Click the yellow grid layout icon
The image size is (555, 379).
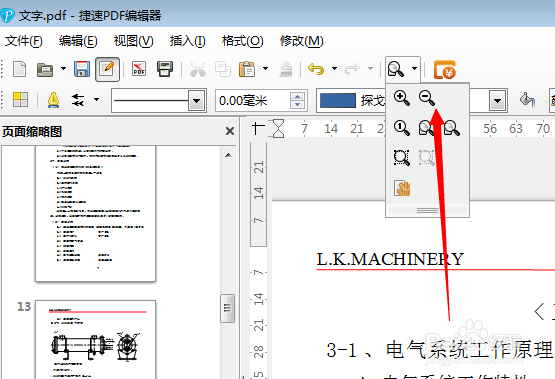click(20, 99)
